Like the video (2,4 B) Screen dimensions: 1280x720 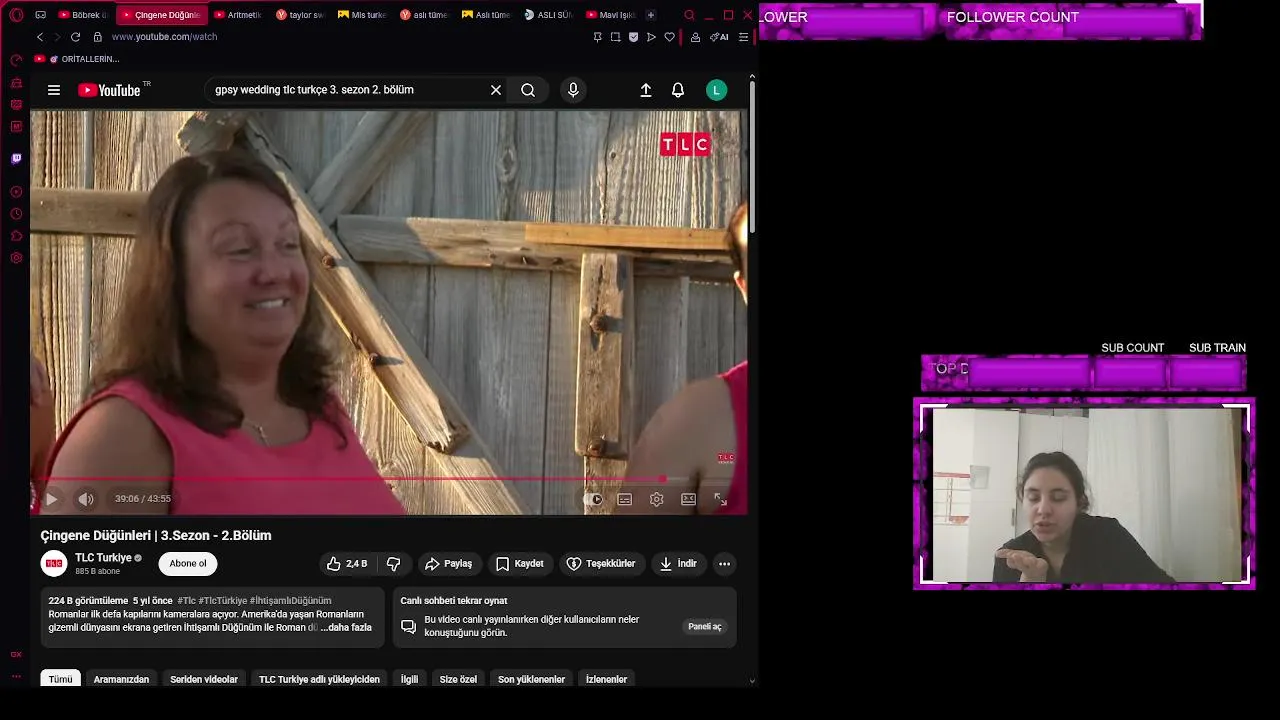tap(346, 564)
